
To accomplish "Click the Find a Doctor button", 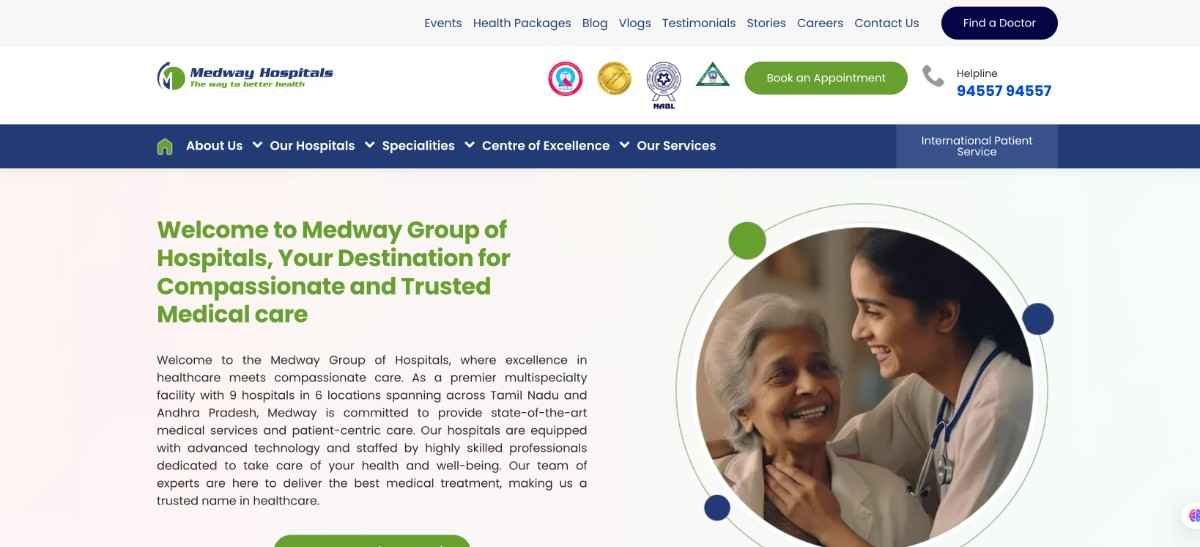I will [x=999, y=23].
